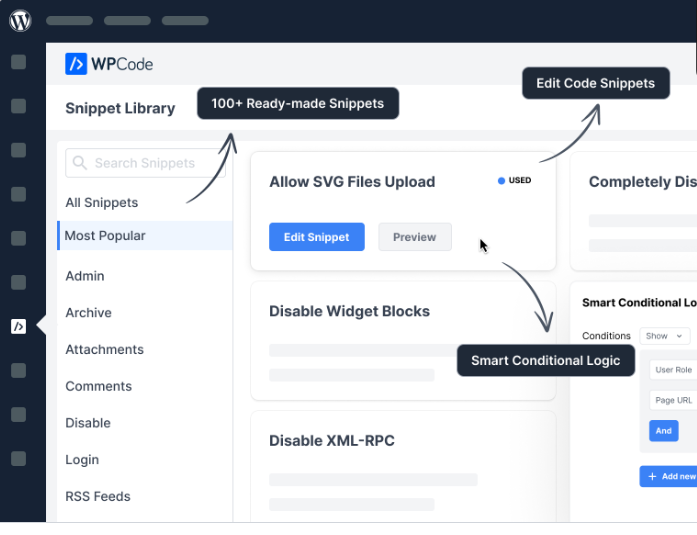
Task: Open the Disable XML-RPC card
Action: (403, 467)
